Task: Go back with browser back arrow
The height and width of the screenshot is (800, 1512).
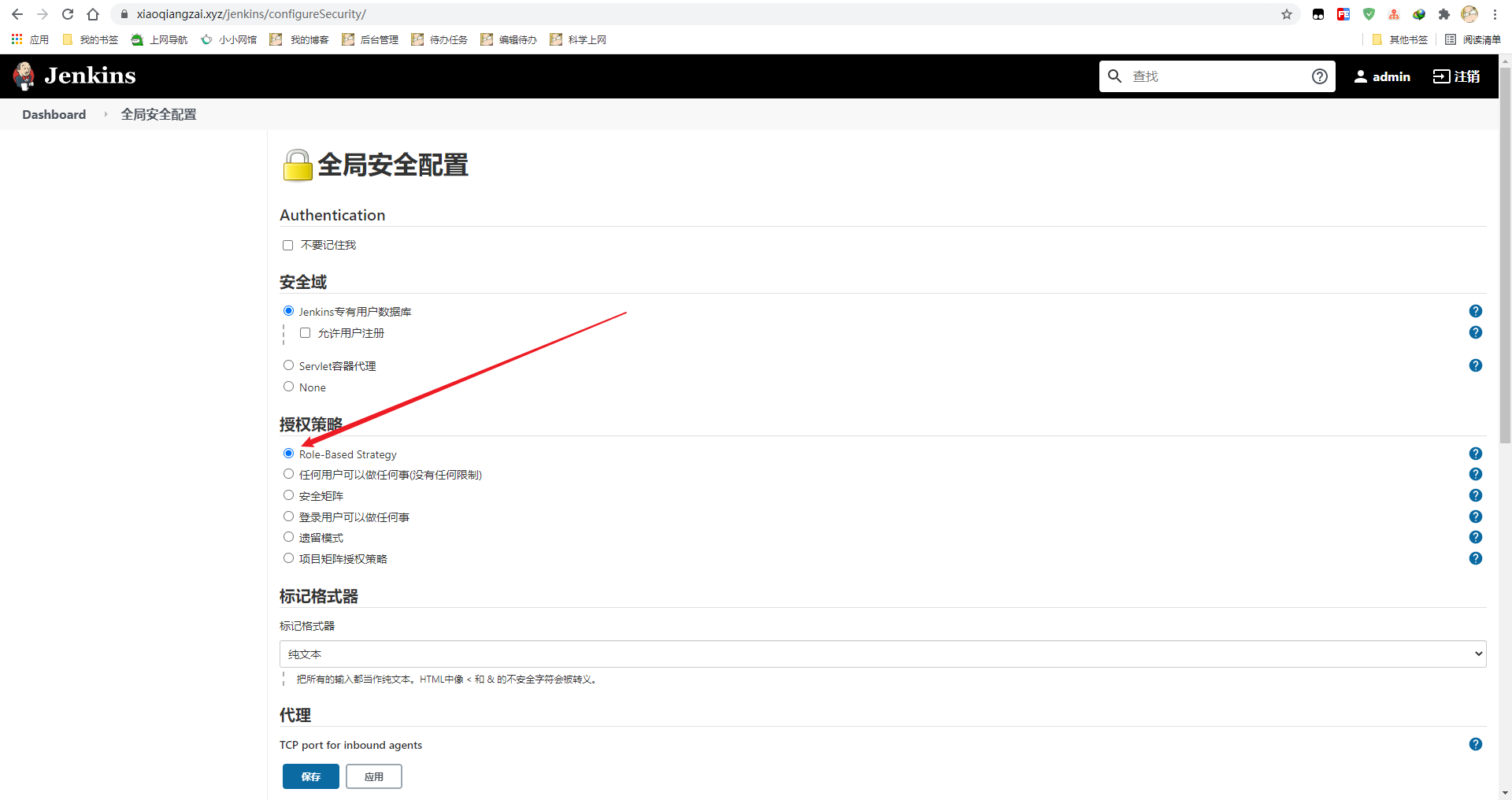Action: click(x=17, y=14)
